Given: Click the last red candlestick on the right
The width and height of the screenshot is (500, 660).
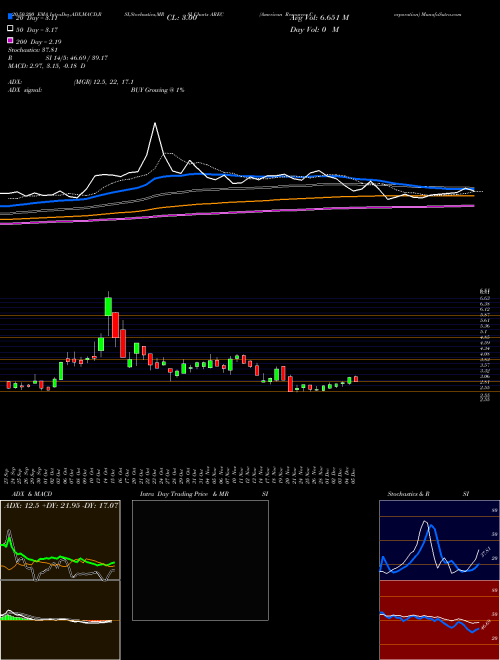Looking at the screenshot, I should [x=356, y=379].
